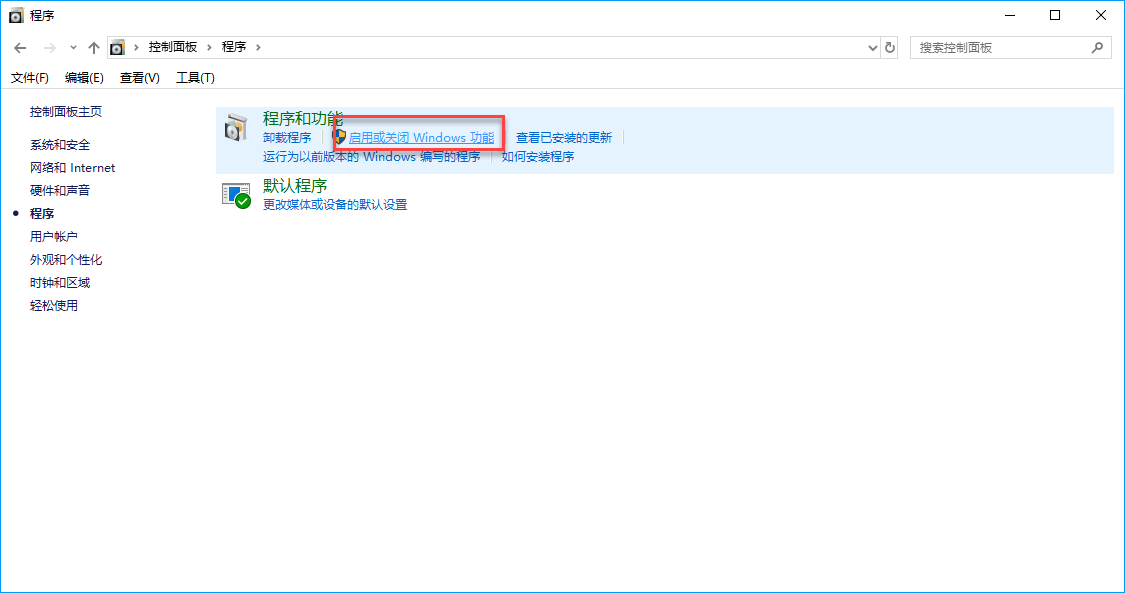Open 外观和个性化 category
Viewport: 1125px width, 593px height.
[x=66, y=260]
